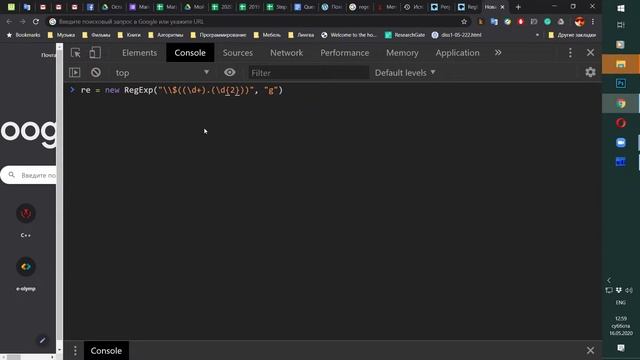Viewport: 640px width, 360px height.
Task: Open the Chrome profile avatar
Action: [579, 22]
